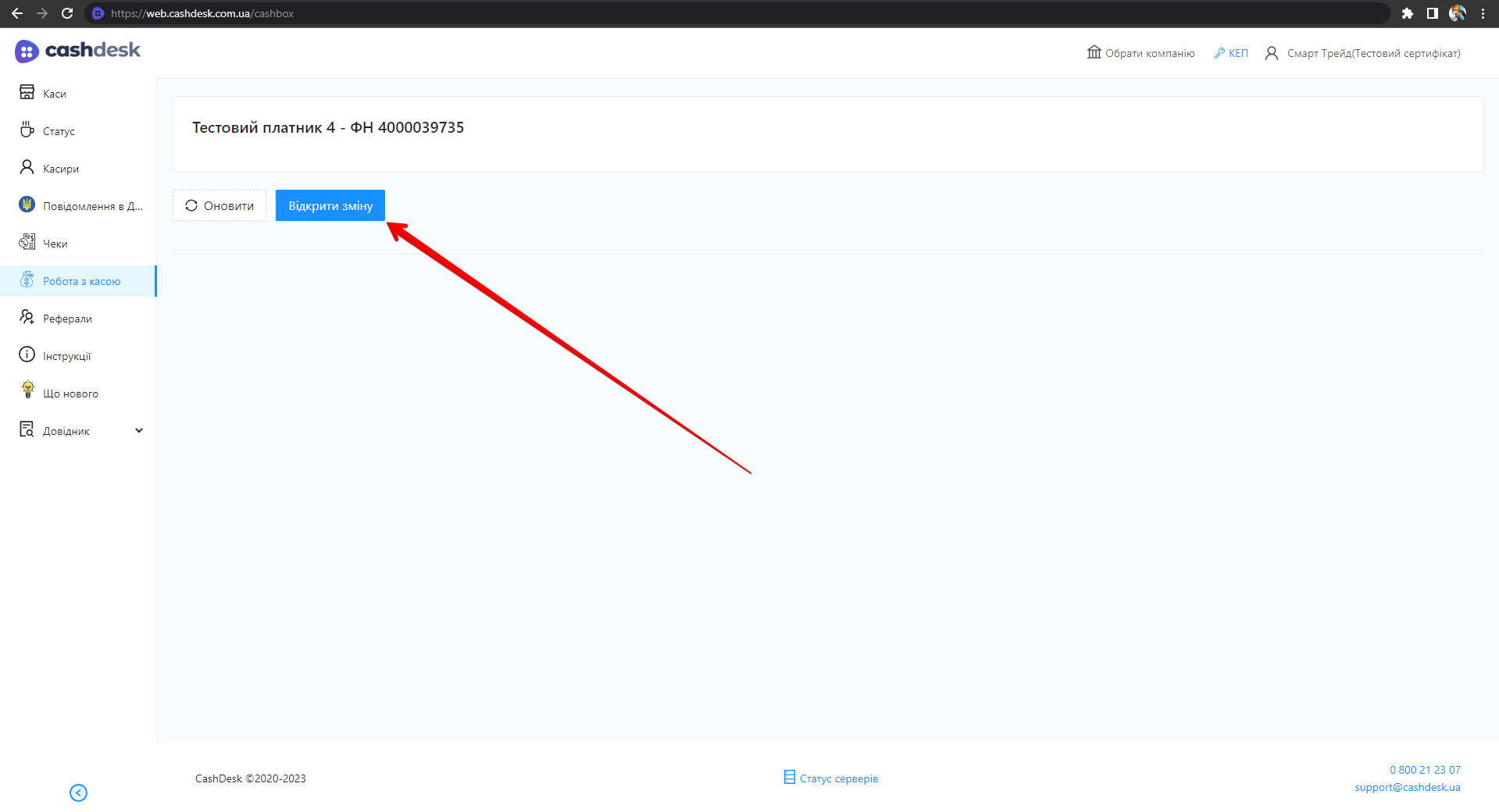
Task: Click the Інструкції info icon
Action: [27, 354]
